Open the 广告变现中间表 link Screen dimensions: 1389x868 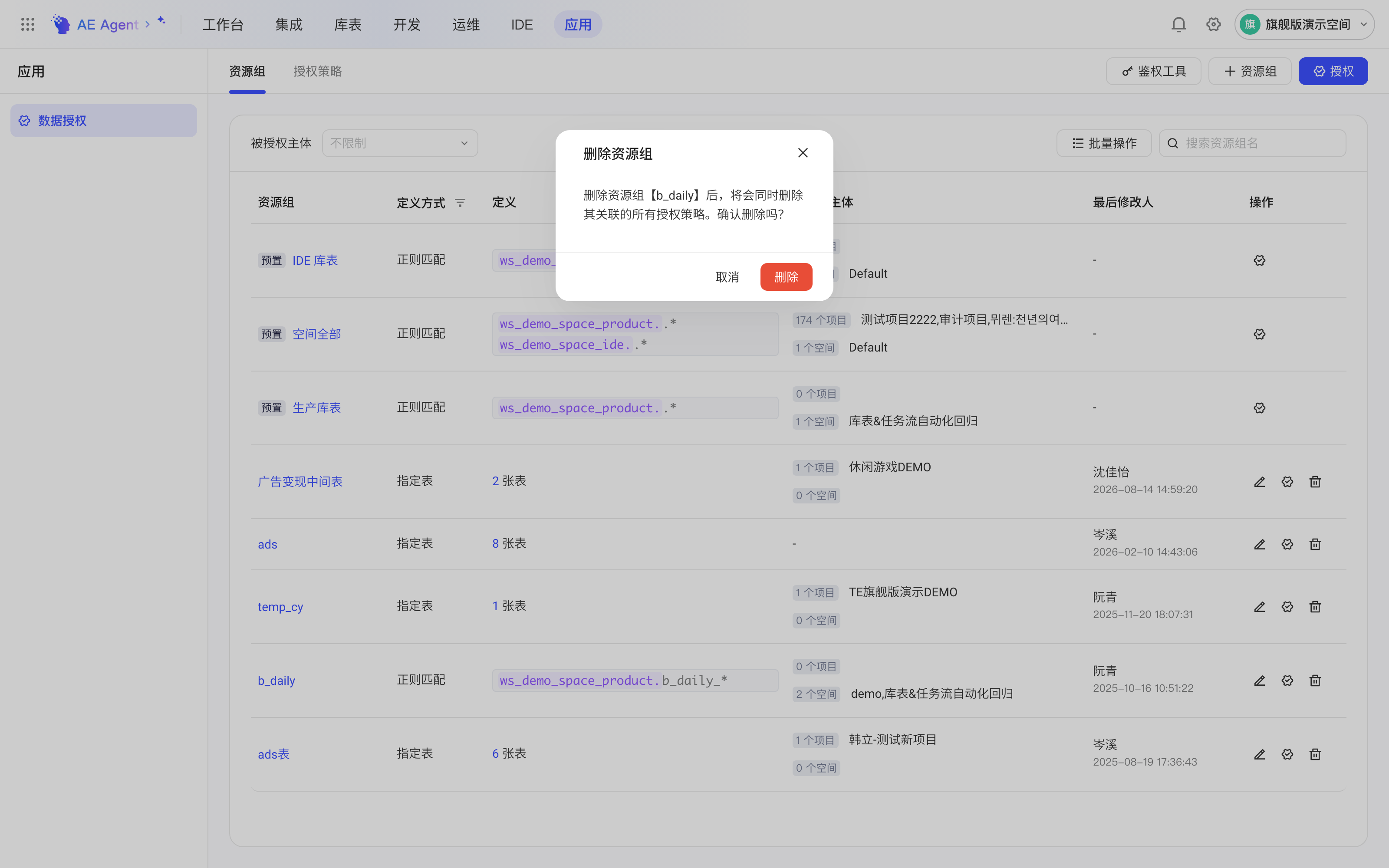(300, 482)
